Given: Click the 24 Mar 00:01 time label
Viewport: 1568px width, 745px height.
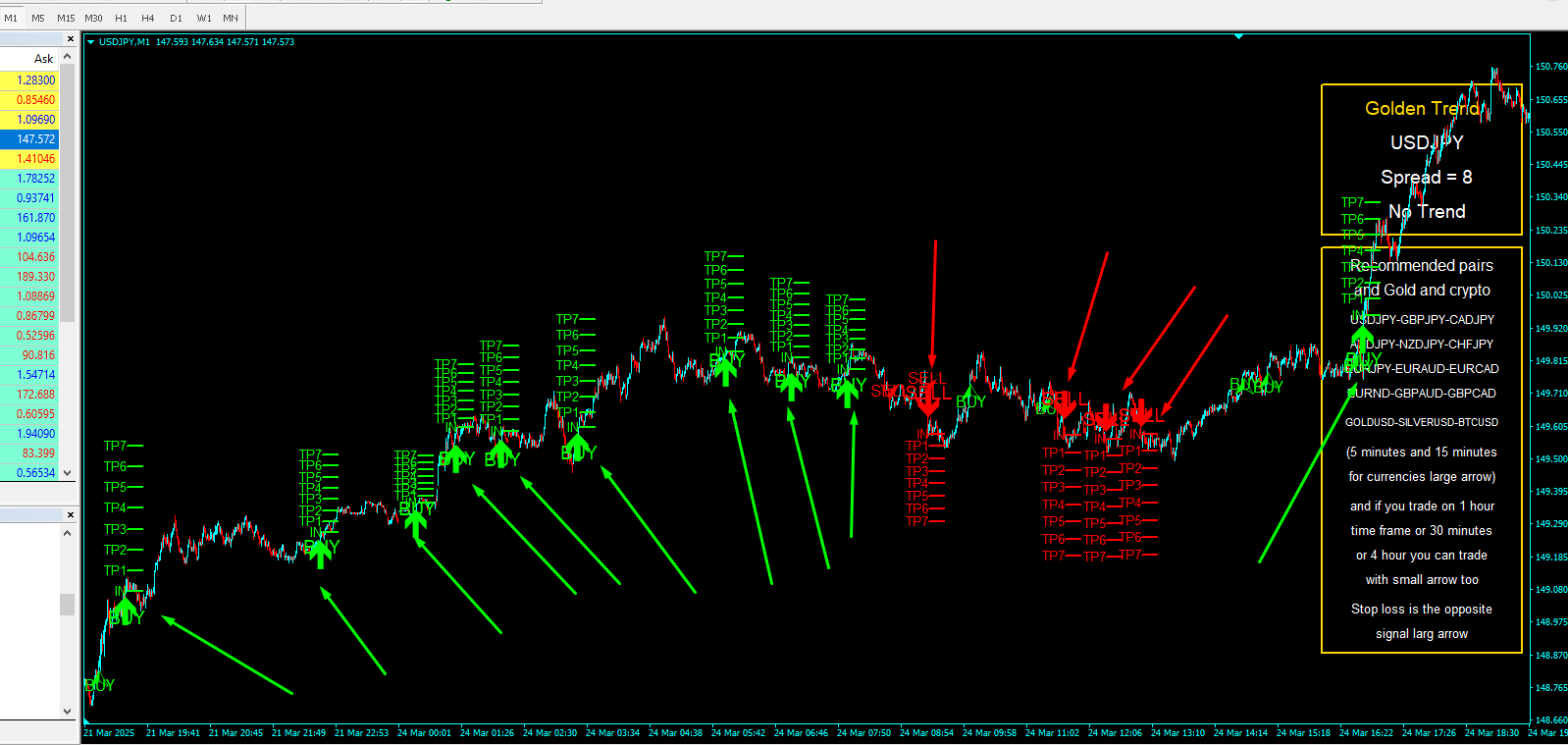Looking at the screenshot, I should [x=424, y=733].
